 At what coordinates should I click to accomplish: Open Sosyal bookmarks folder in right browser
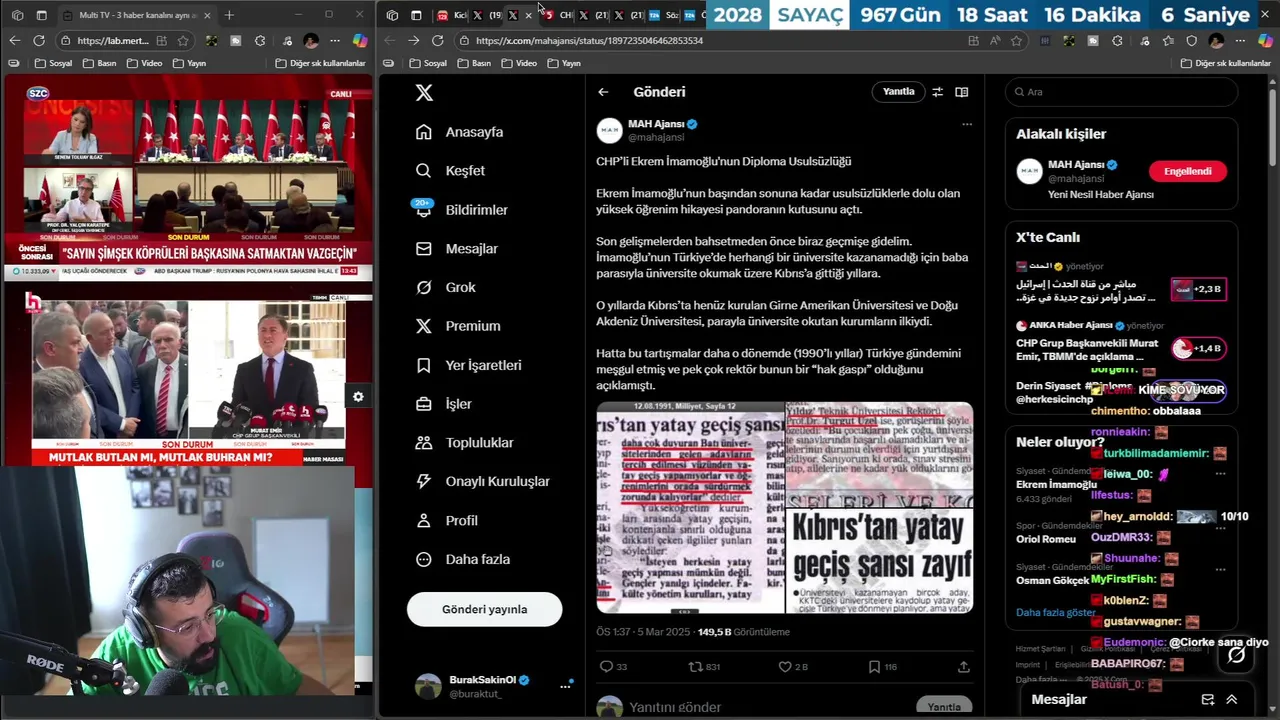428,63
